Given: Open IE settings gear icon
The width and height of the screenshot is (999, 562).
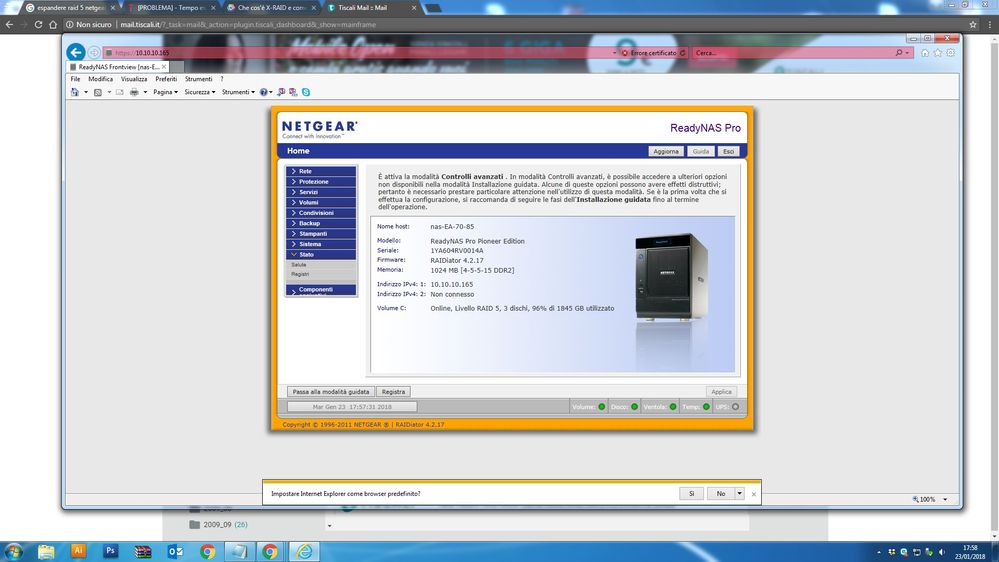Looking at the screenshot, I should [950, 53].
